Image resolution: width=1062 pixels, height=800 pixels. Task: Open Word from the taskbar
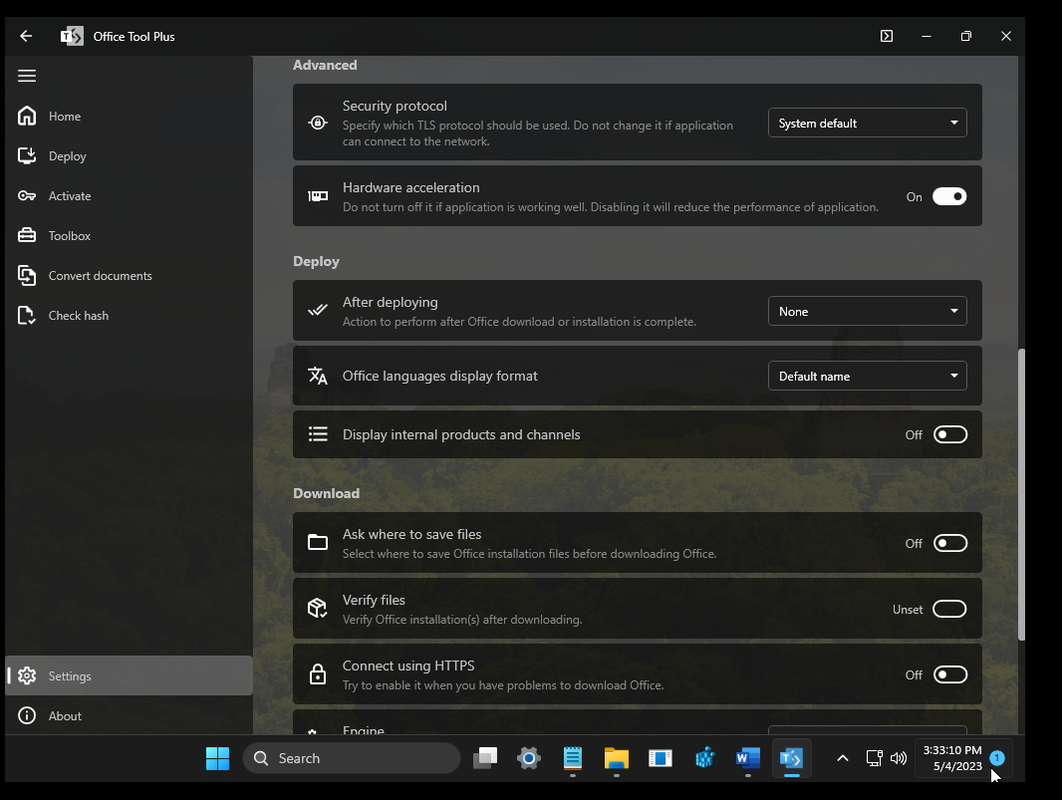[748, 758]
